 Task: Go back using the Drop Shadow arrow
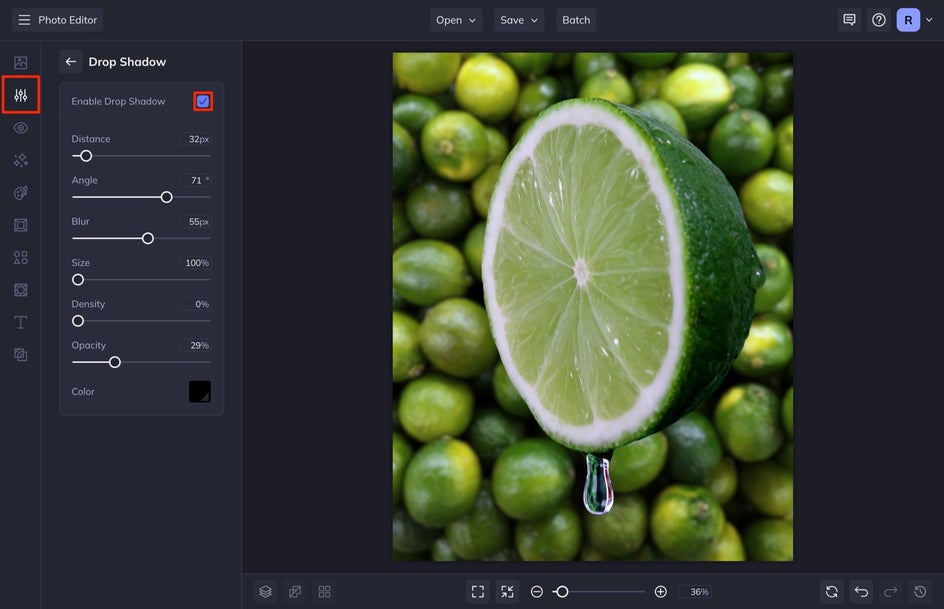pyautogui.click(x=71, y=62)
